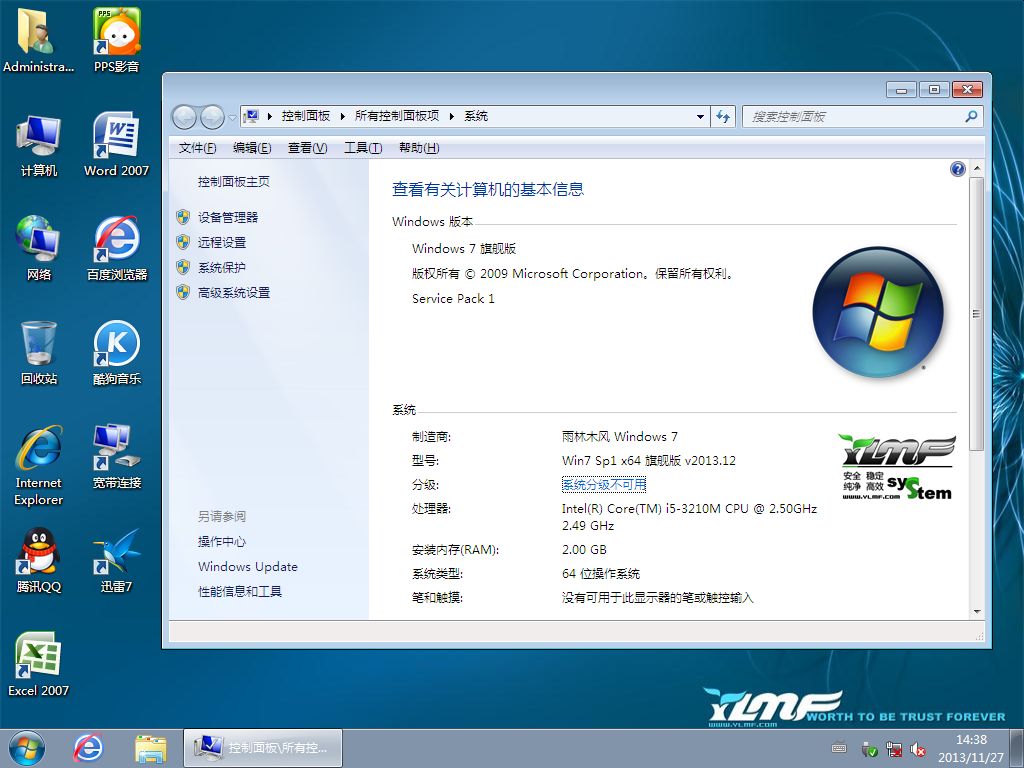
Task: Click the 所有控制面板项 breadcrumb segment
Action: (x=396, y=116)
